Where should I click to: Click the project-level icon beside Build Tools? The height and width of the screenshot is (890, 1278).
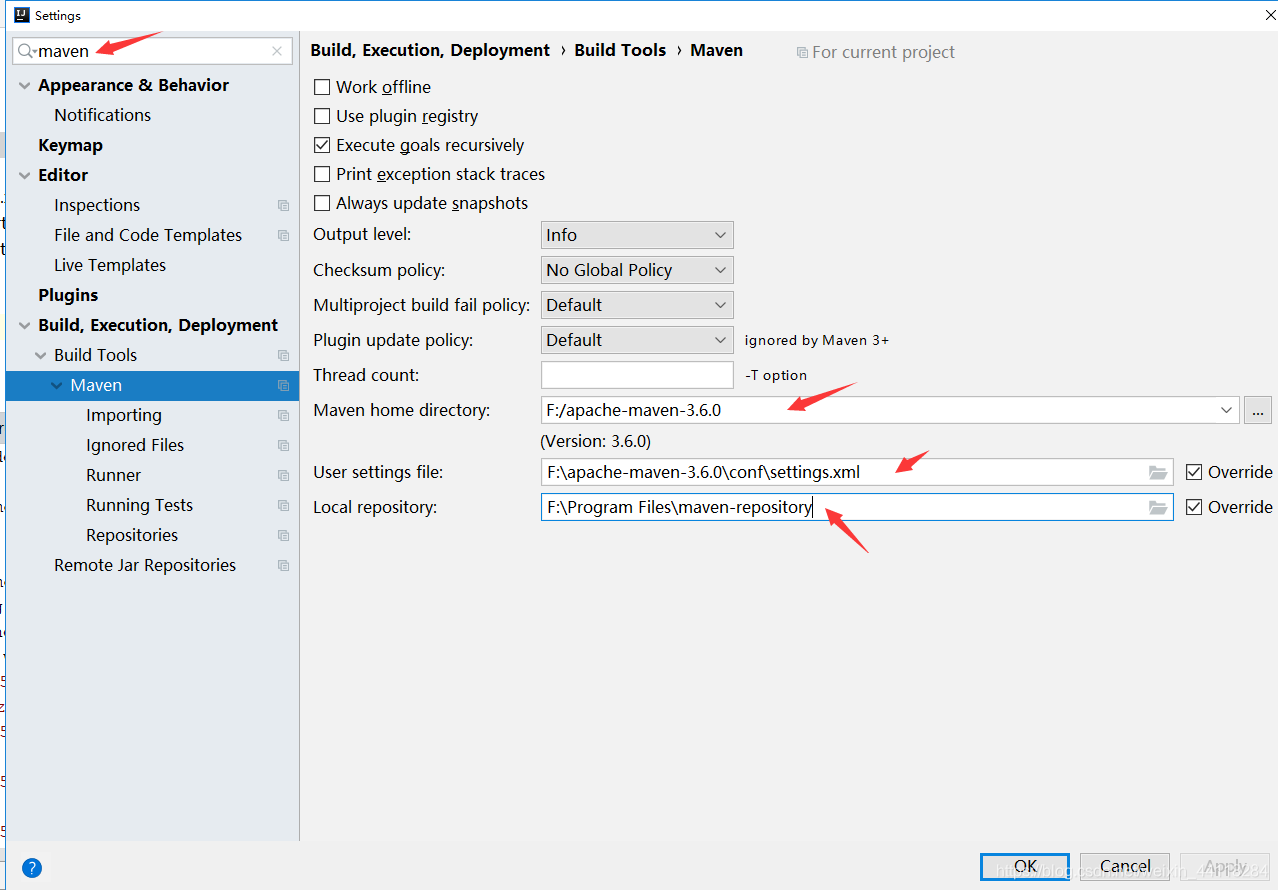click(283, 355)
